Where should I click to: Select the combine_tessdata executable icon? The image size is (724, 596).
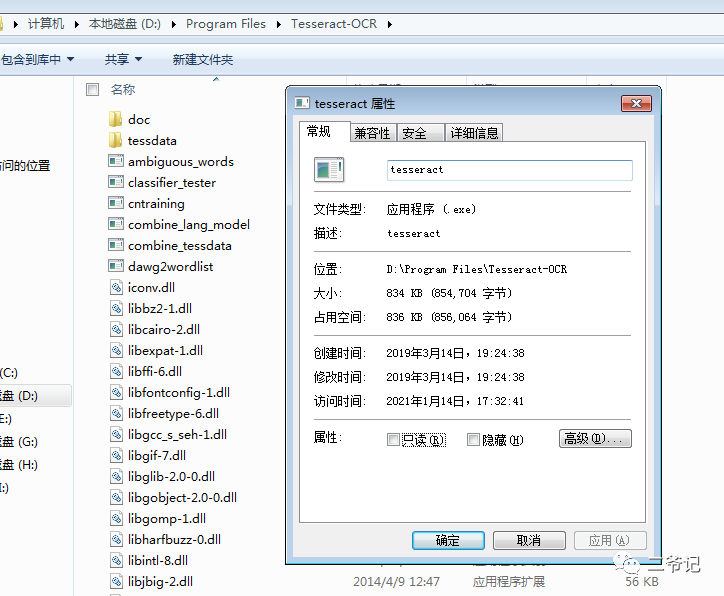point(116,245)
